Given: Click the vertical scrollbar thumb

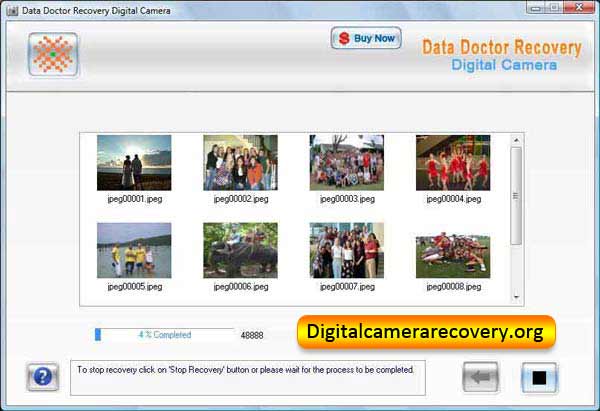Looking at the screenshot, I should tap(516, 196).
